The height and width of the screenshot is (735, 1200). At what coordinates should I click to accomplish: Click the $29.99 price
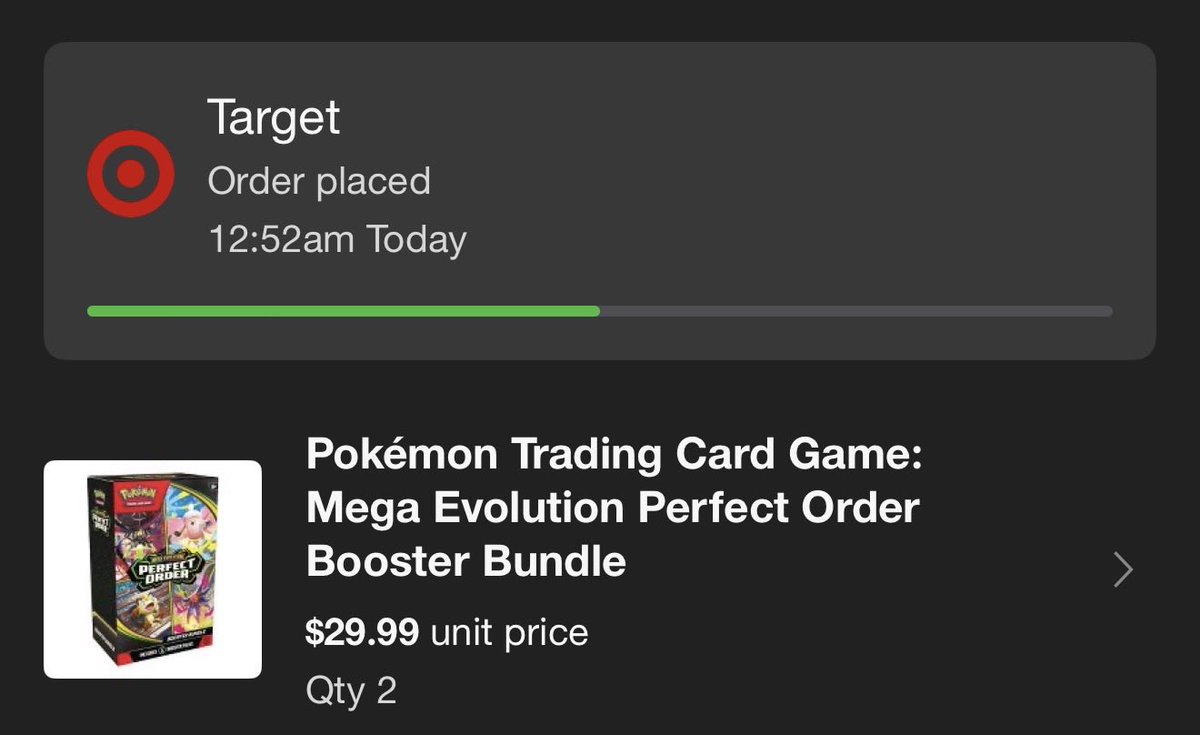[364, 632]
